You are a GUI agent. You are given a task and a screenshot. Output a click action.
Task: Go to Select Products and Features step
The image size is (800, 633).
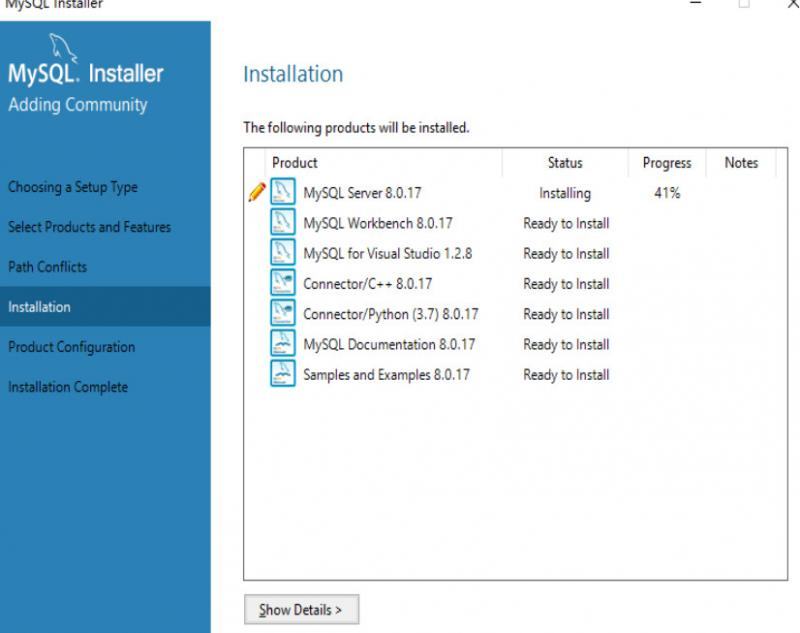[x=89, y=226]
